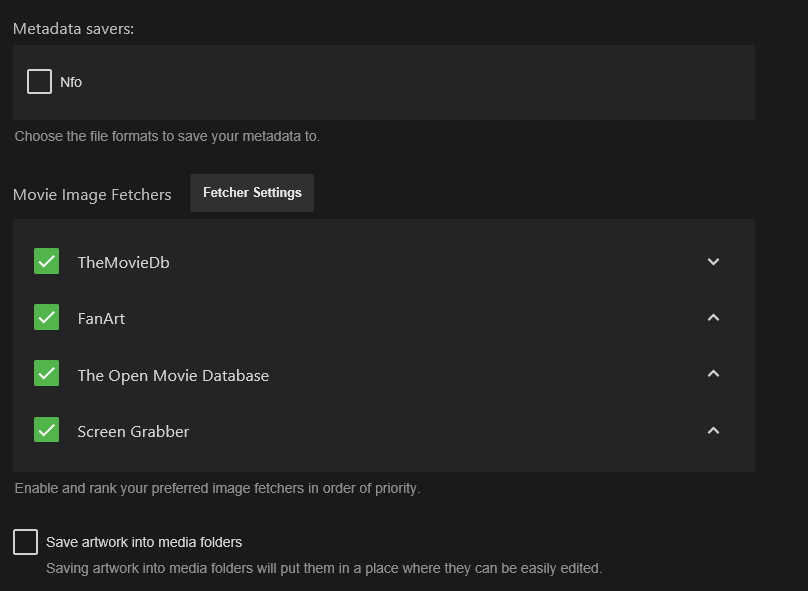808x591 pixels.
Task: Turn off the Screen Grabber checkbox
Action: pyautogui.click(x=47, y=431)
